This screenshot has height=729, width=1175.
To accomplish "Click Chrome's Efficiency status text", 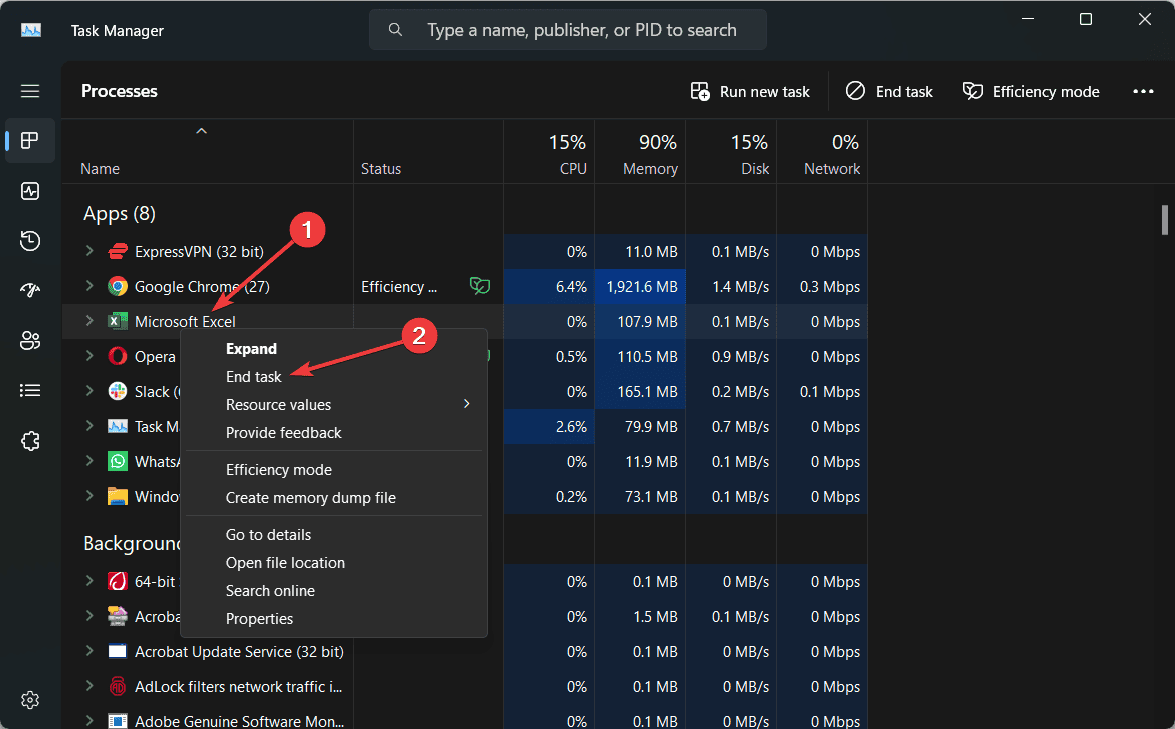I will tap(399, 286).
